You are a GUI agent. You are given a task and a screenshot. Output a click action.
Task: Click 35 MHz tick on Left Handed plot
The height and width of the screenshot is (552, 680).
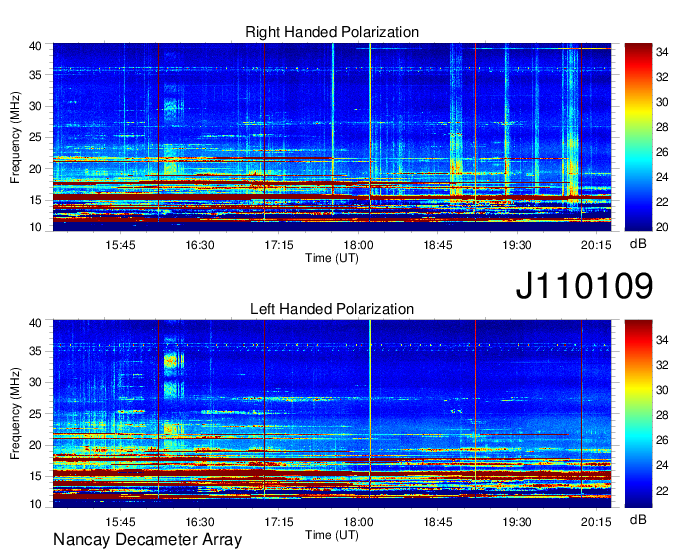(35, 352)
